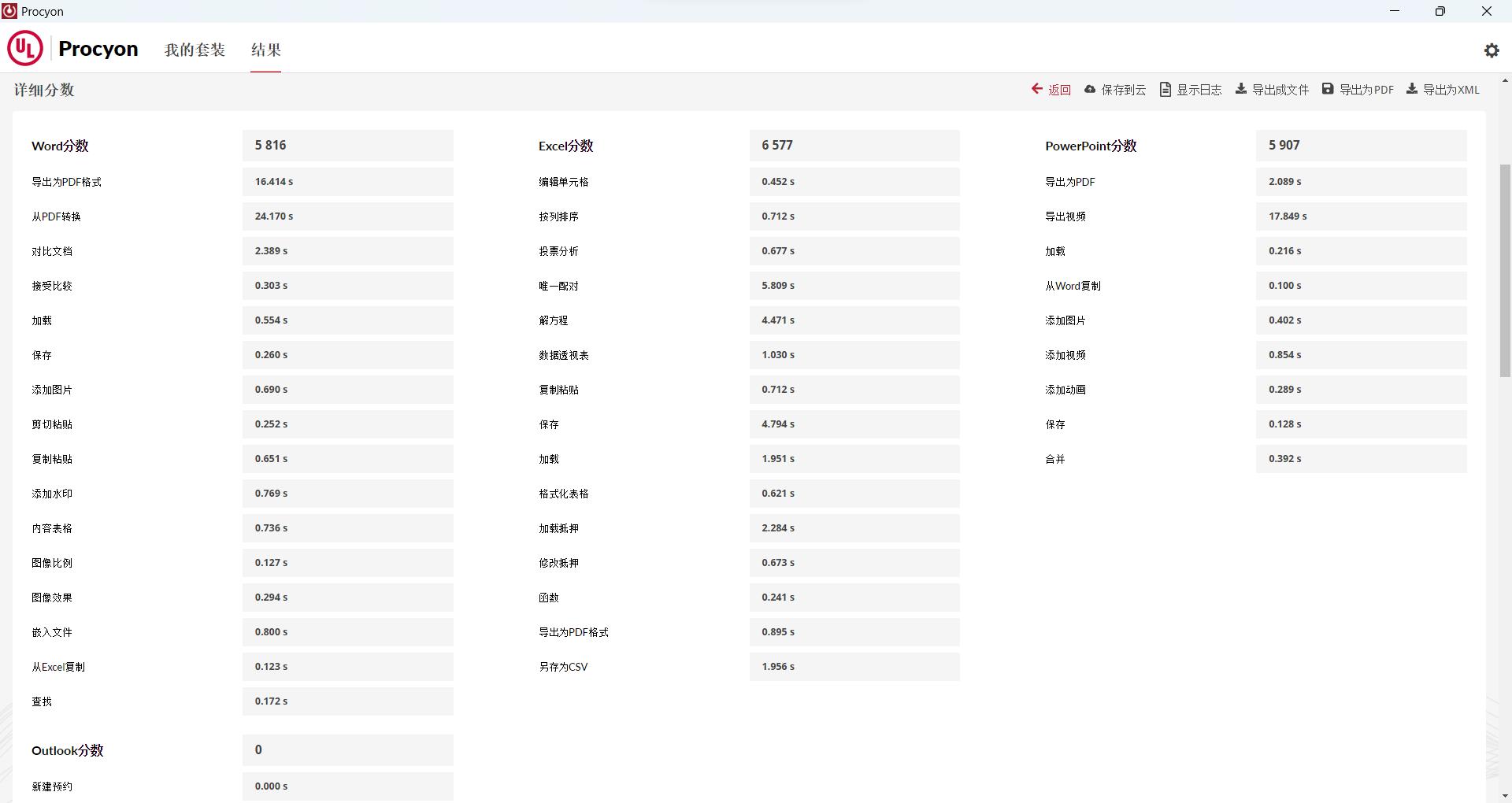Click the scroll up arrow
The image size is (1512, 803).
(x=1505, y=80)
